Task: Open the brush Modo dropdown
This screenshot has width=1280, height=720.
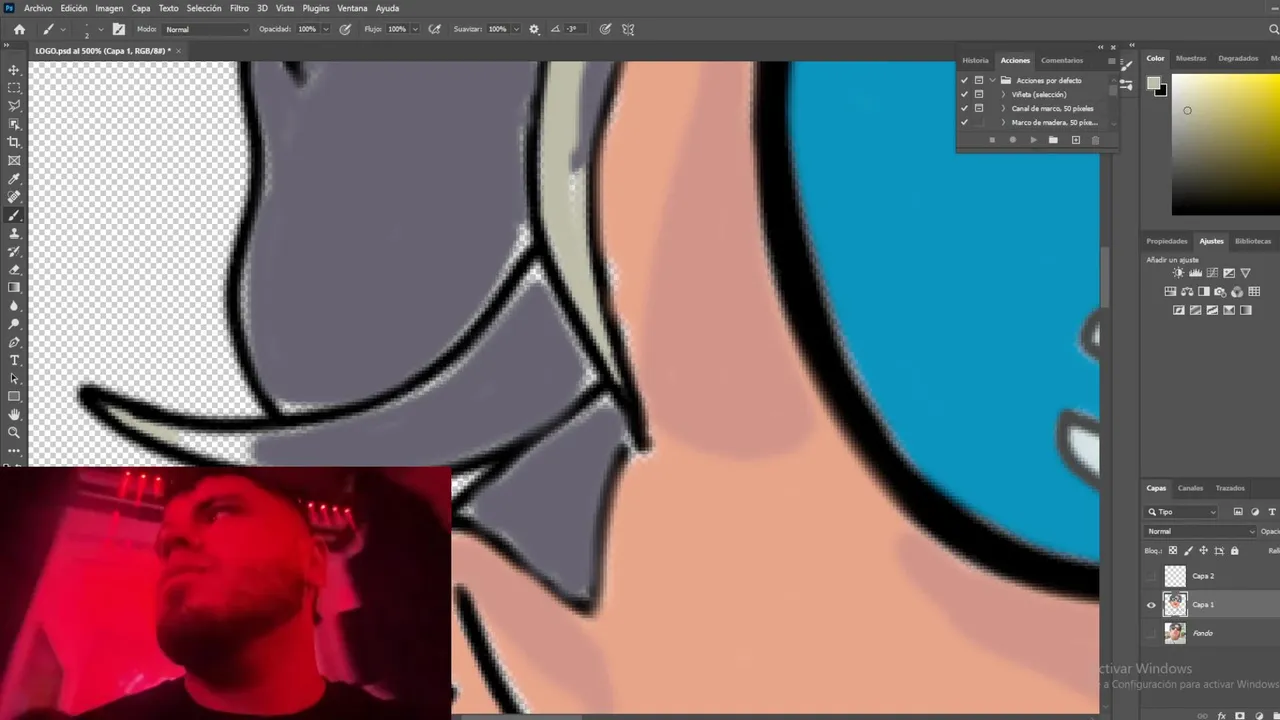Action: pos(206,29)
